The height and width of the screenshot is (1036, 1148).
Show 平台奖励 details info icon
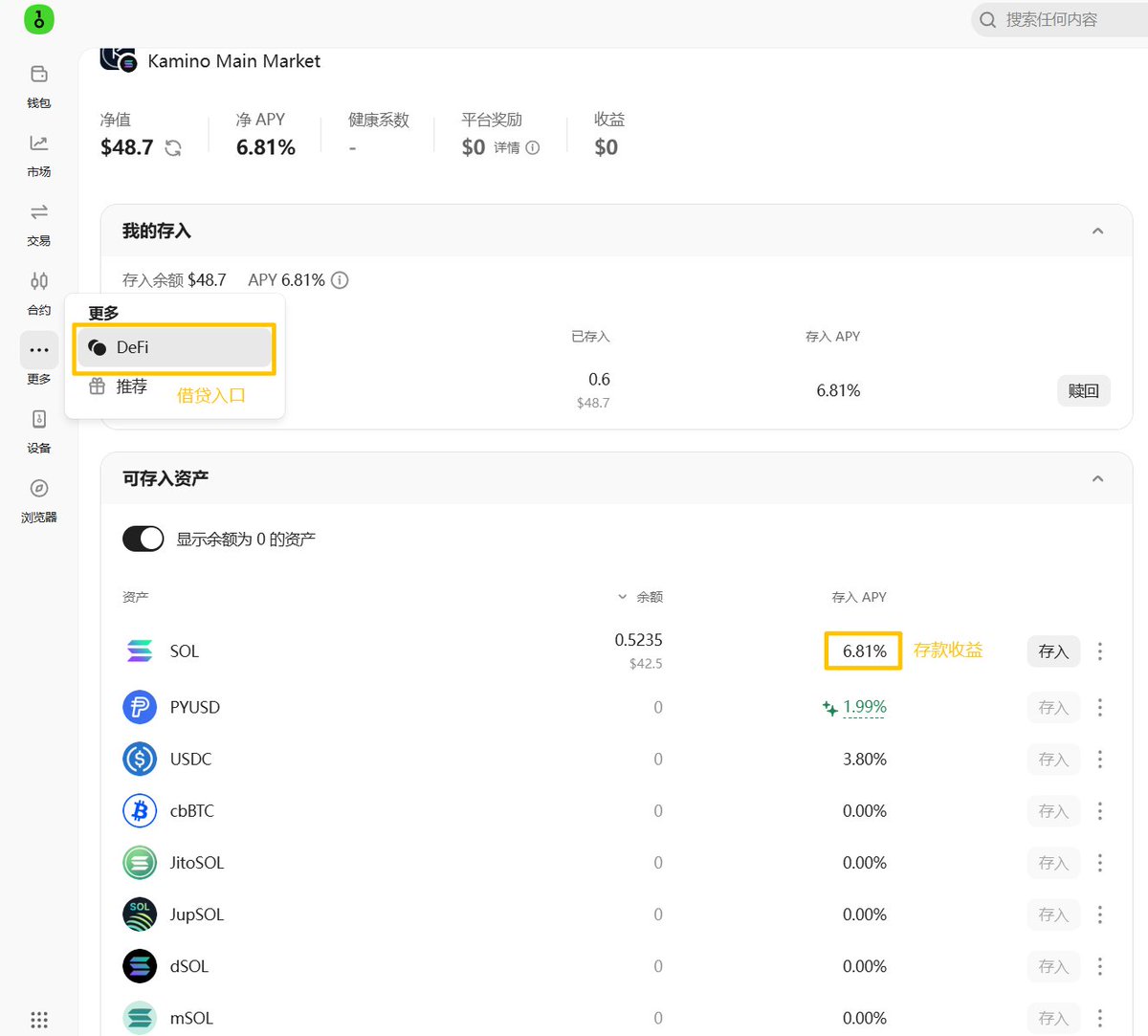[x=533, y=148]
